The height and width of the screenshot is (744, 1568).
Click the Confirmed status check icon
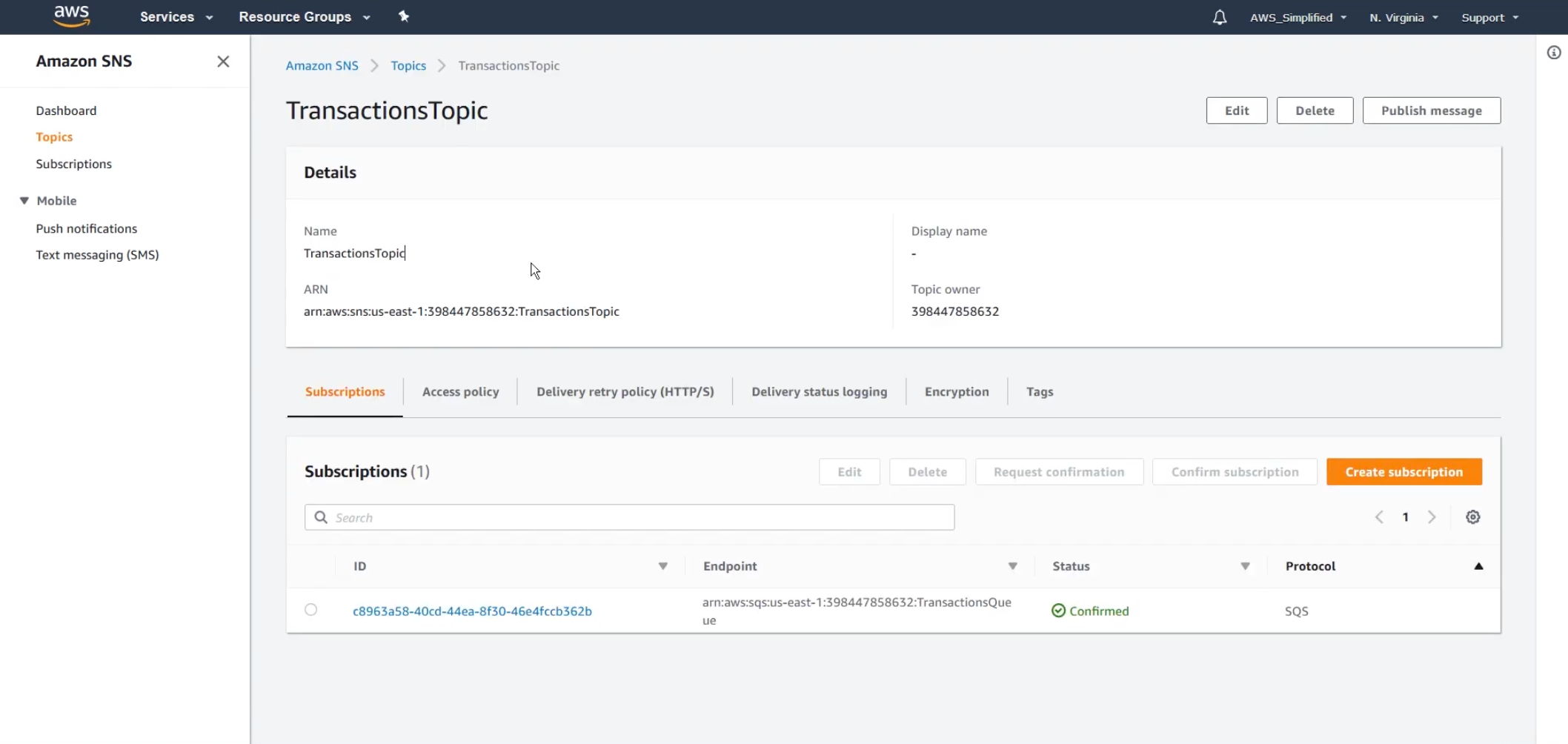point(1058,611)
